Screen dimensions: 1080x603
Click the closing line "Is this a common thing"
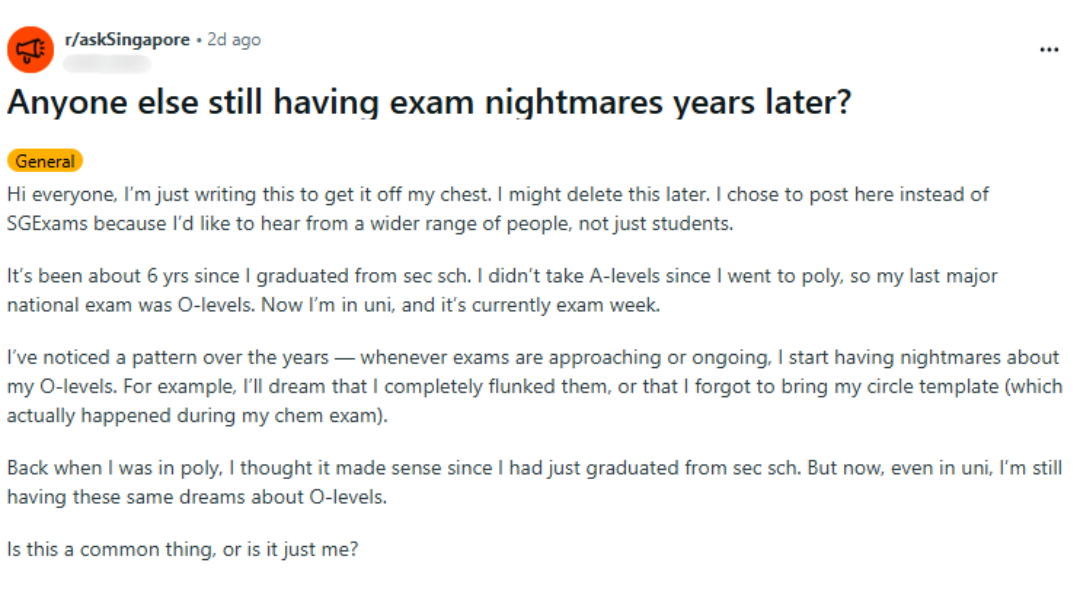[182, 549]
